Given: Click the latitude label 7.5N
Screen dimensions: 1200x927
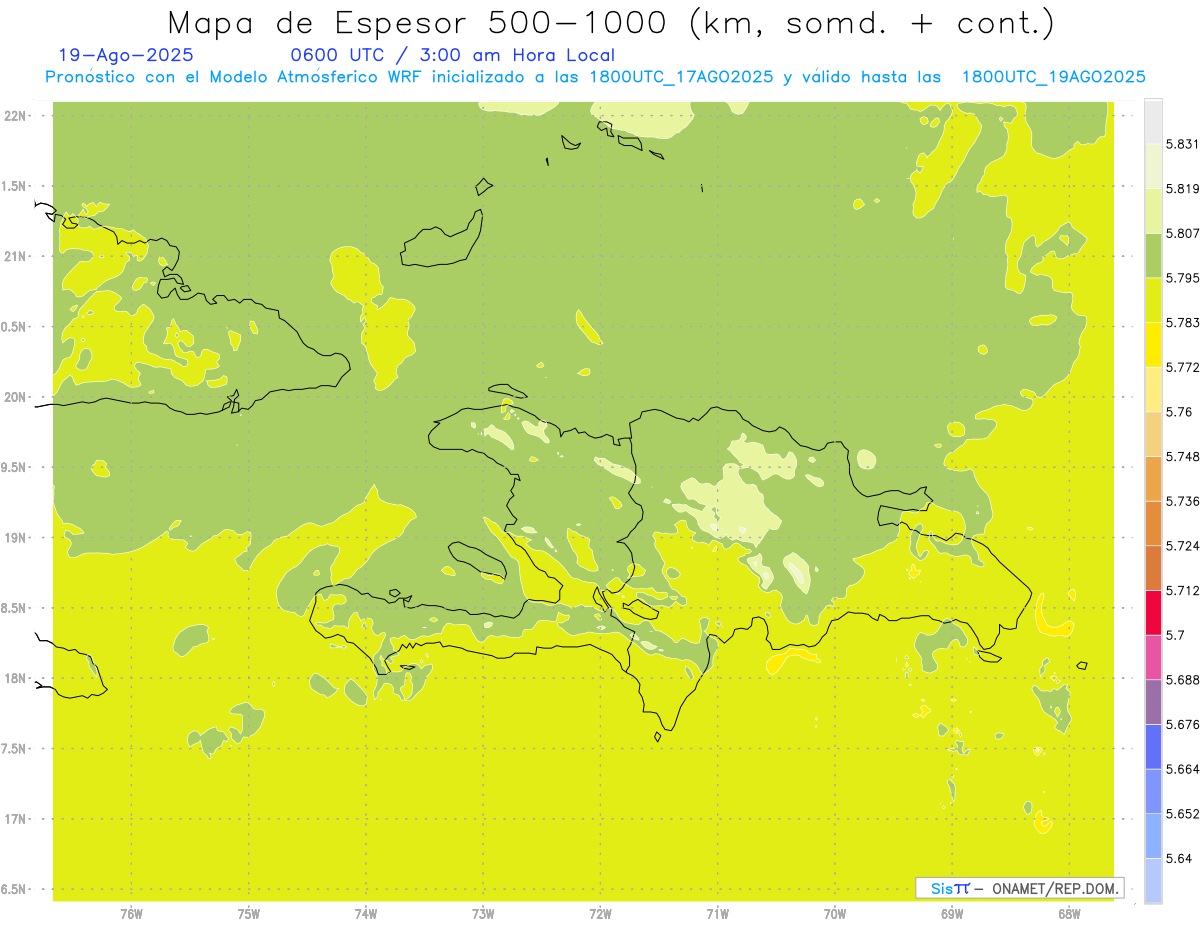Looking at the screenshot, I should [x=14, y=749].
